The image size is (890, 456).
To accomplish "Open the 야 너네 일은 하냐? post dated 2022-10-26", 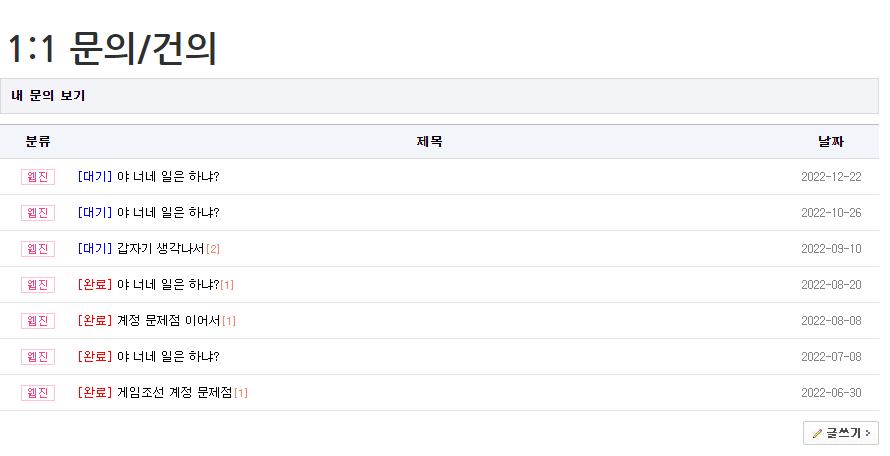I will click(167, 213).
